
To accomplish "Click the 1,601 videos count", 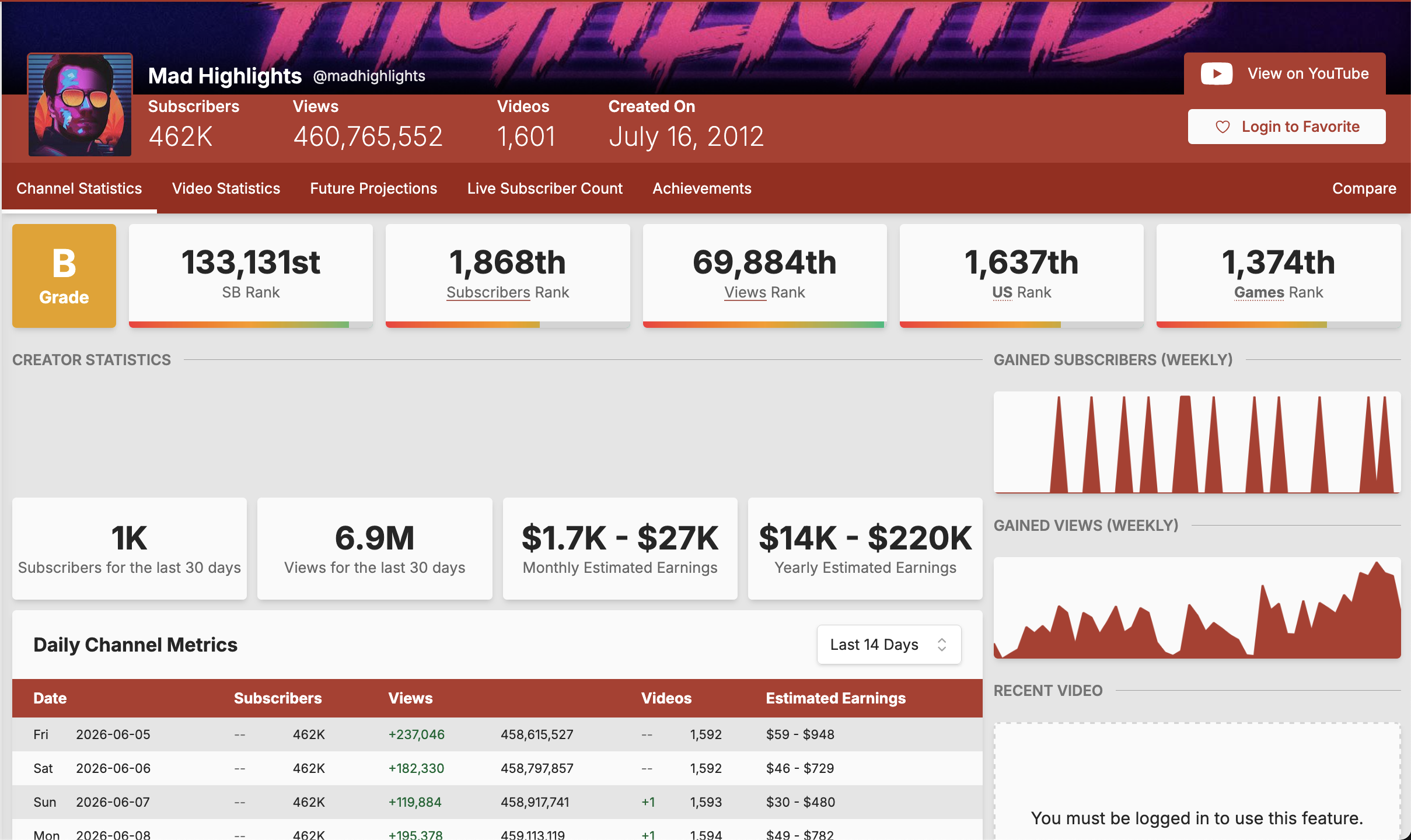I will [526, 137].
